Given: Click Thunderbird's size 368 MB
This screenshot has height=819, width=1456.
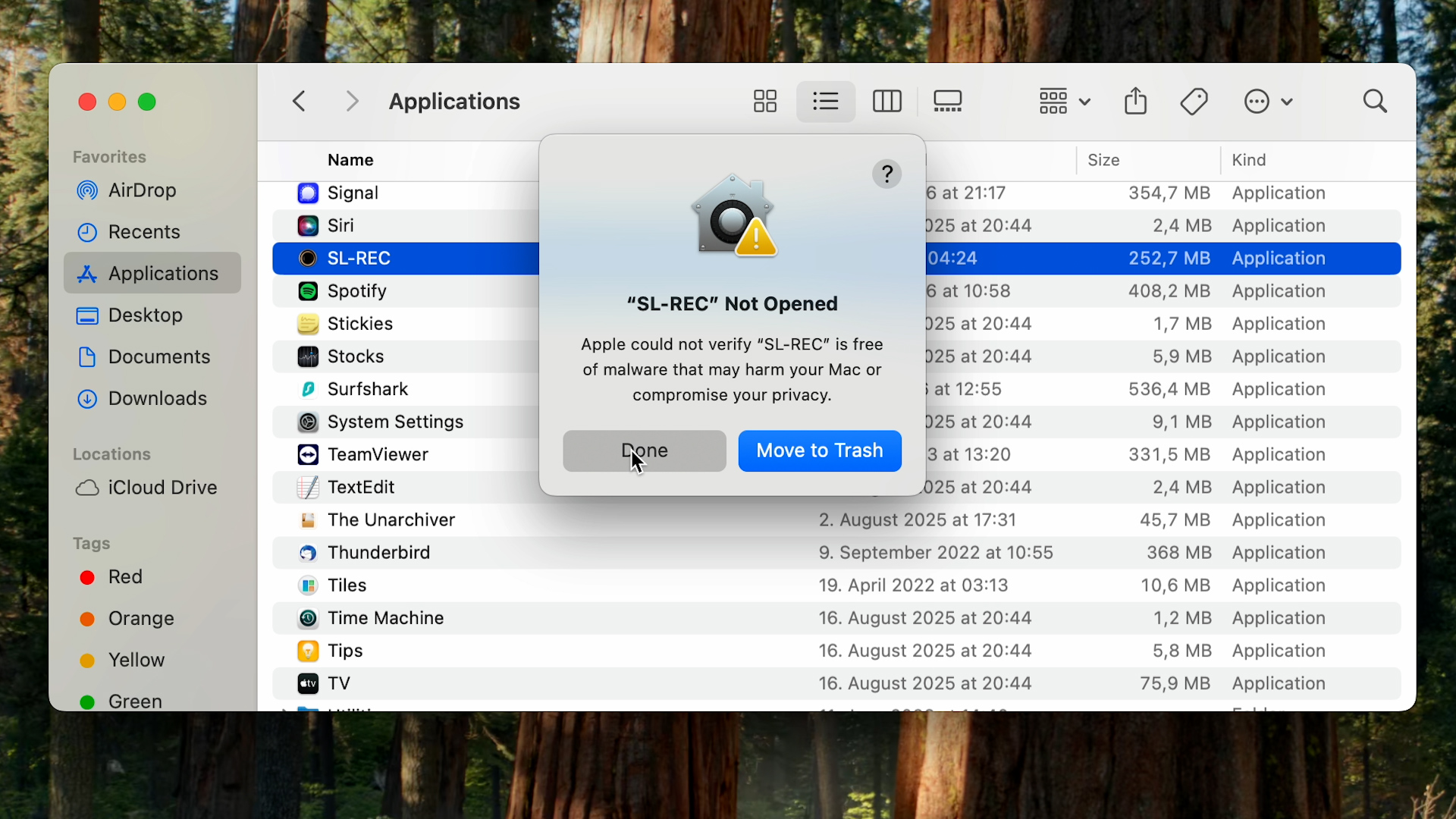Looking at the screenshot, I should pyautogui.click(x=1178, y=553).
